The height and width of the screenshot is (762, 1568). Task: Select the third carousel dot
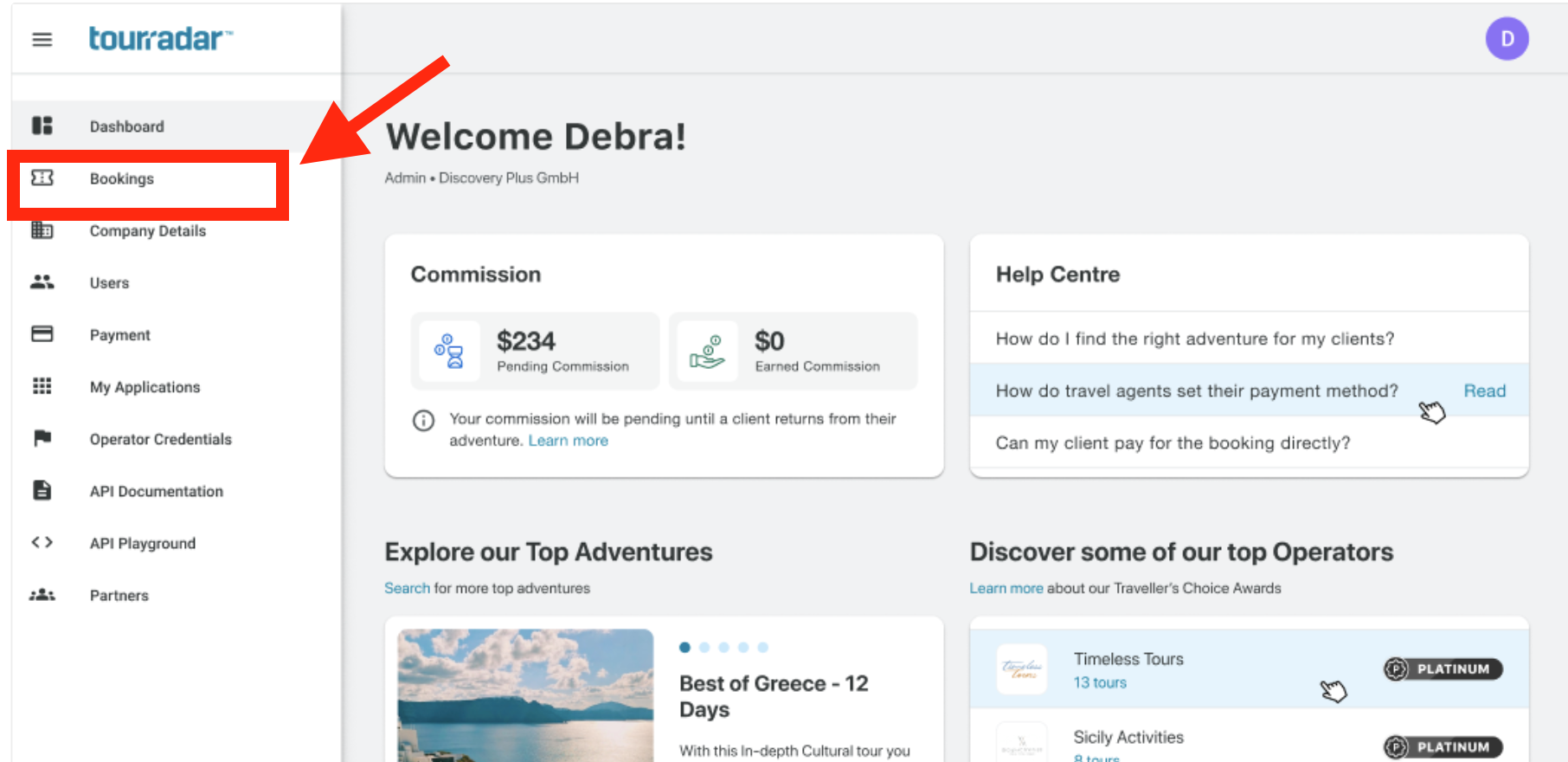click(723, 647)
